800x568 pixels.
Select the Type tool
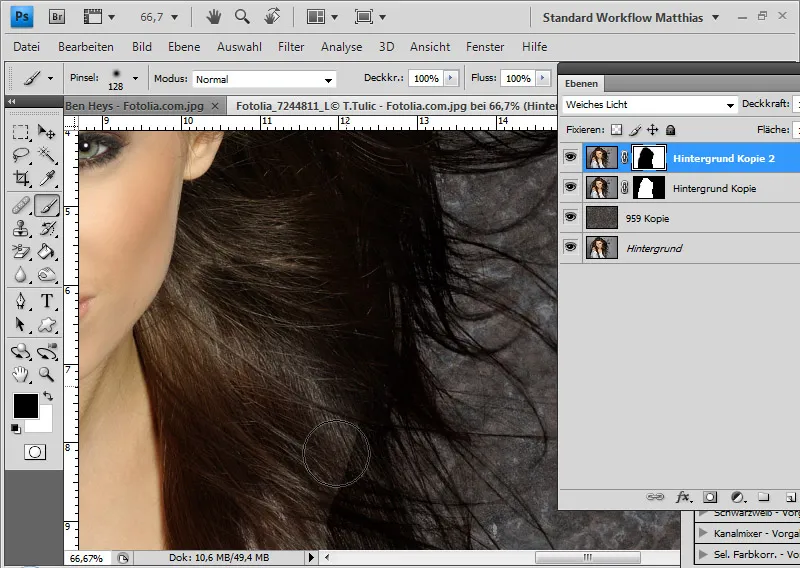46,301
